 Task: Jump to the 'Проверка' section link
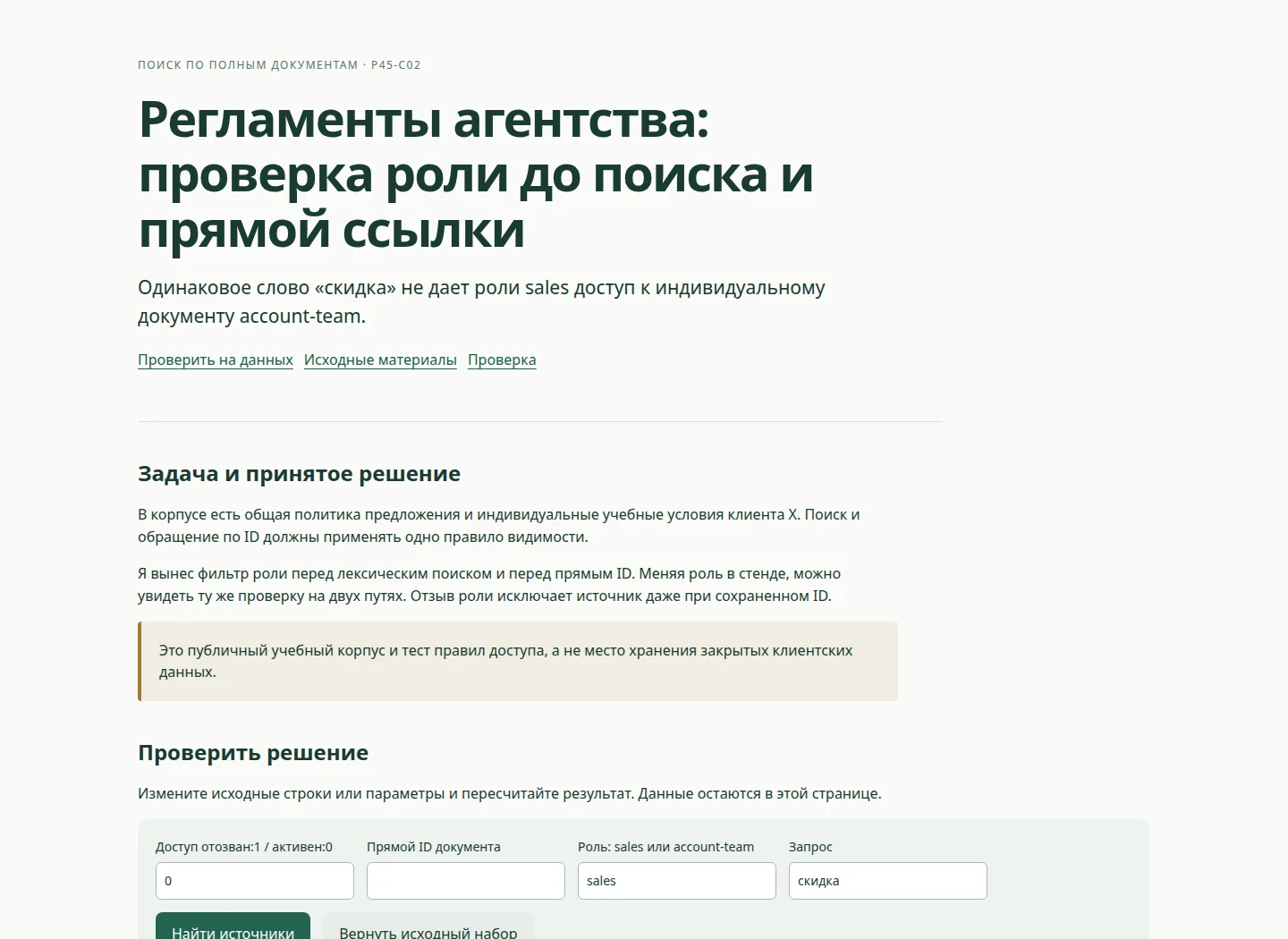pyautogui.click(x=502, y=360)
